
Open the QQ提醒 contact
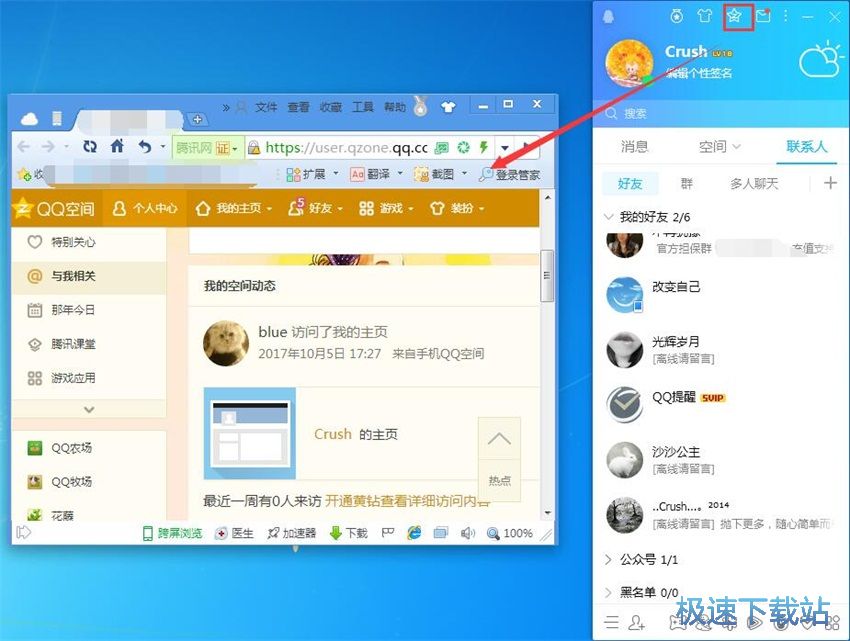[x=721, y=404]
